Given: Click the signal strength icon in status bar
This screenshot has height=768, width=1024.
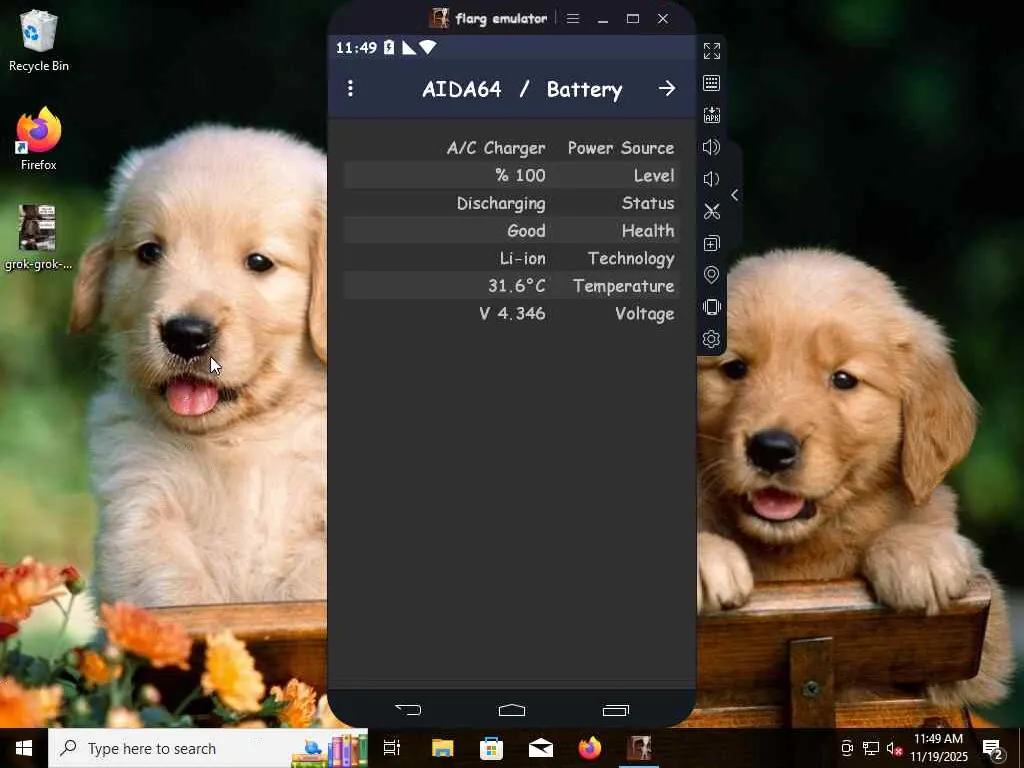Looking at the screenshot, I should click(409, 47).
